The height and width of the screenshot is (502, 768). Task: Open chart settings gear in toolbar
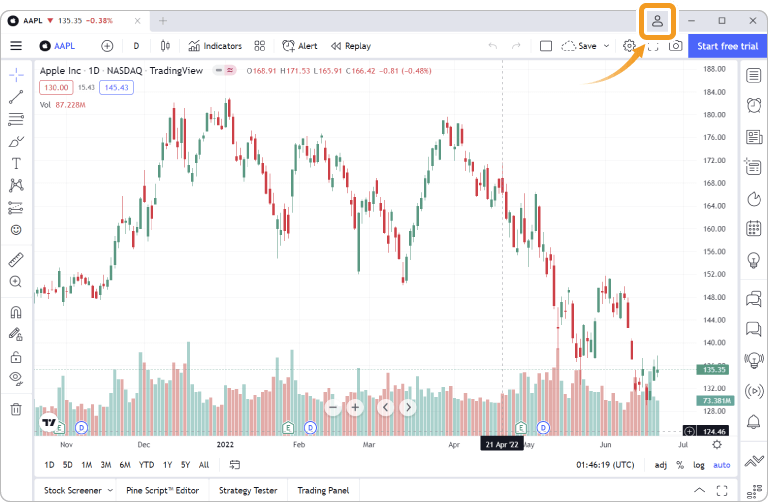pos(629,46)
